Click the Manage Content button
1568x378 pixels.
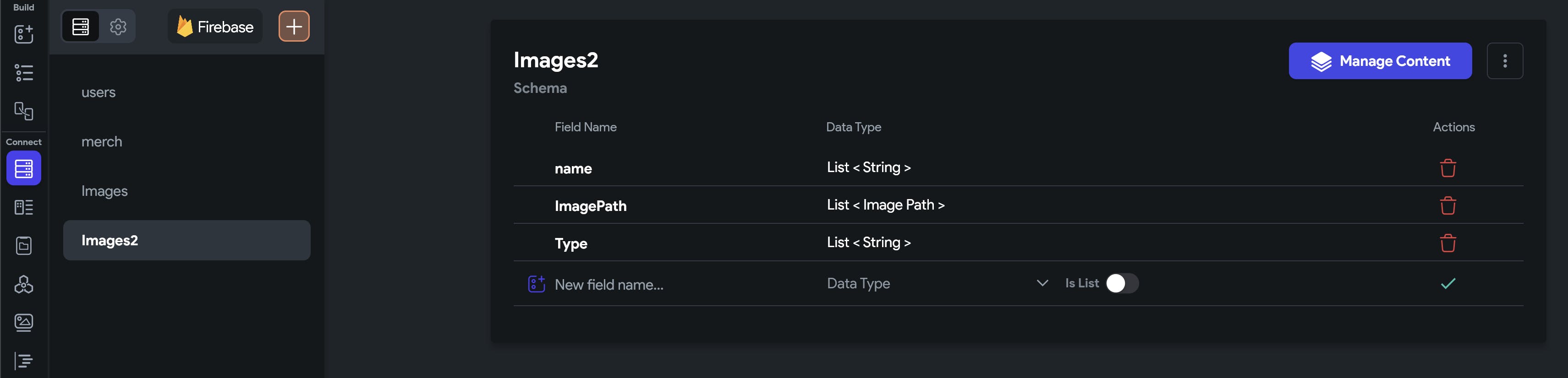[1380, 61]
